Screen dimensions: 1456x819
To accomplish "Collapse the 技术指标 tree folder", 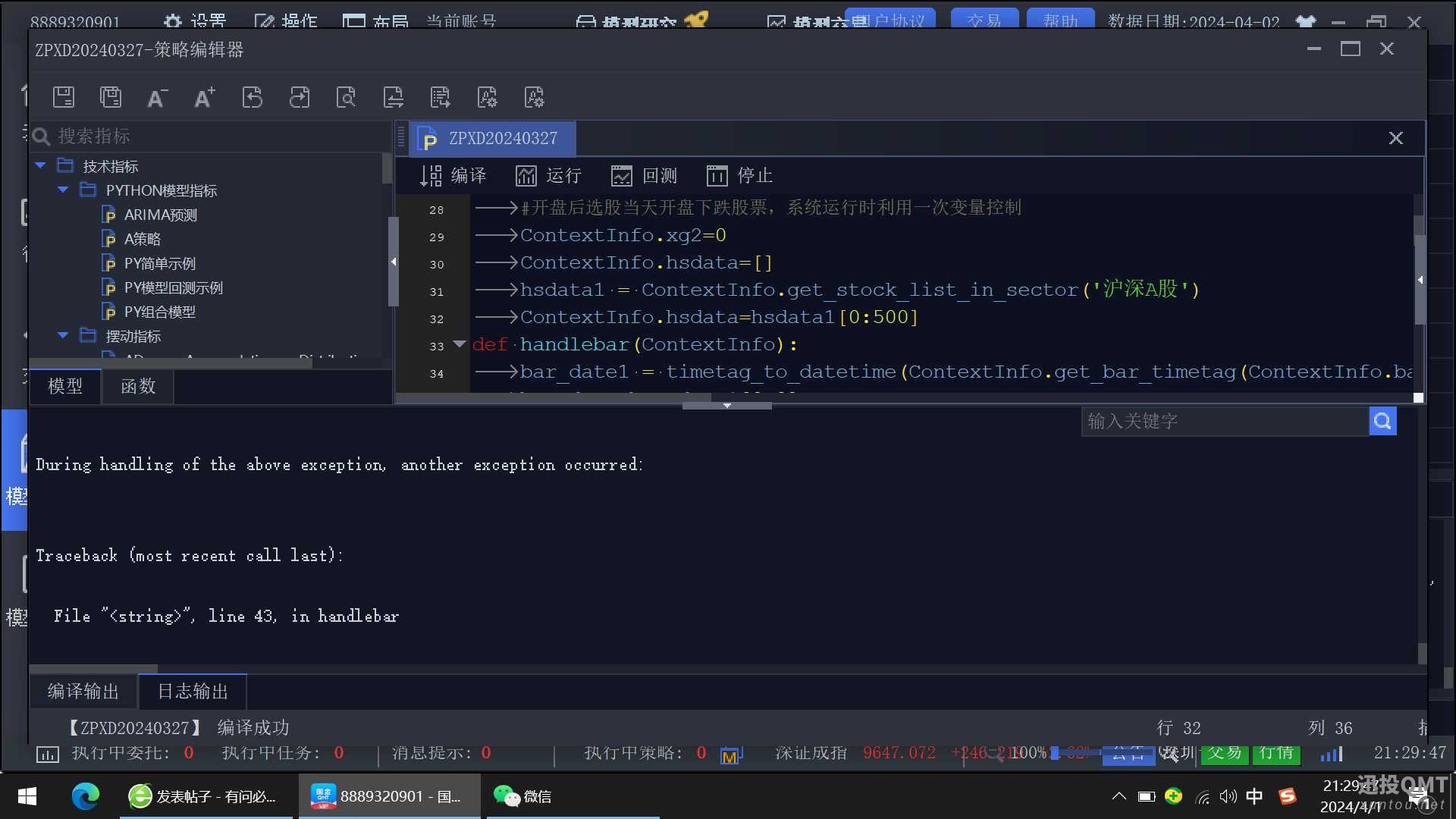I will click(41, 165).
